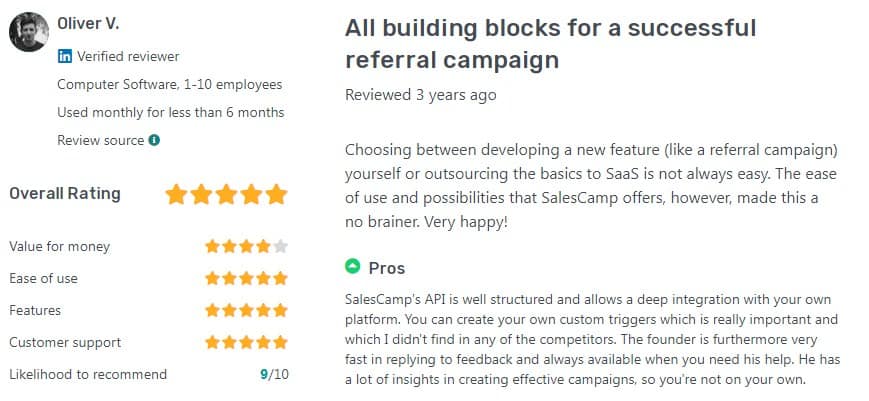Click the reviewer name Oliver V.
Image resolution: width=869 pixels, height=401 pixels.
point(89,22)
